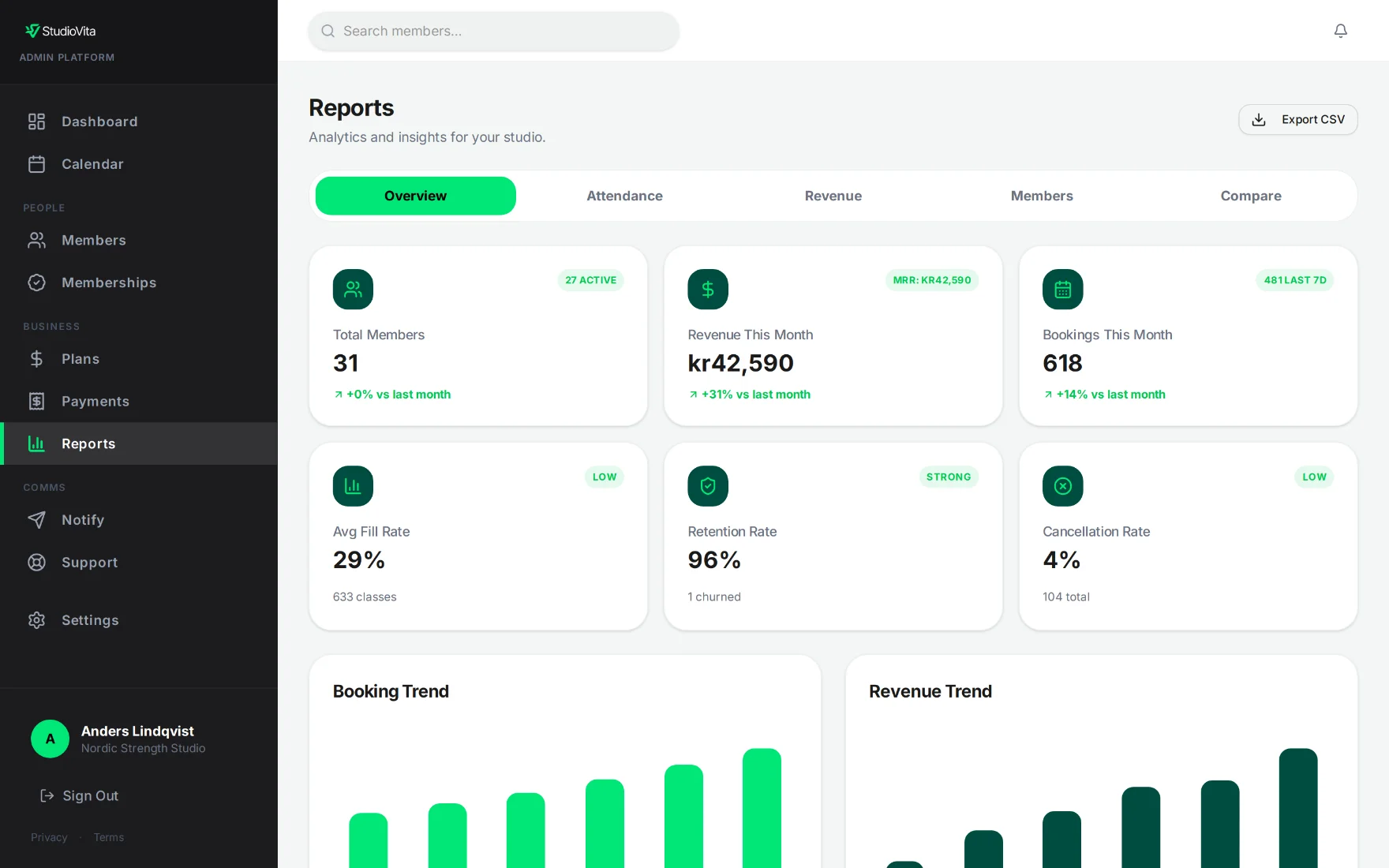Open the Revenue tab
The image size is (1389, 868).
pos(833,196)
